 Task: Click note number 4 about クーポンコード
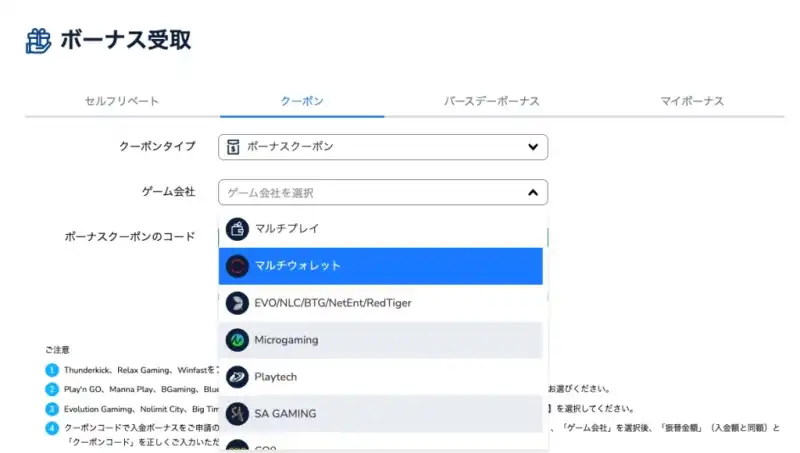pos(52,428)
